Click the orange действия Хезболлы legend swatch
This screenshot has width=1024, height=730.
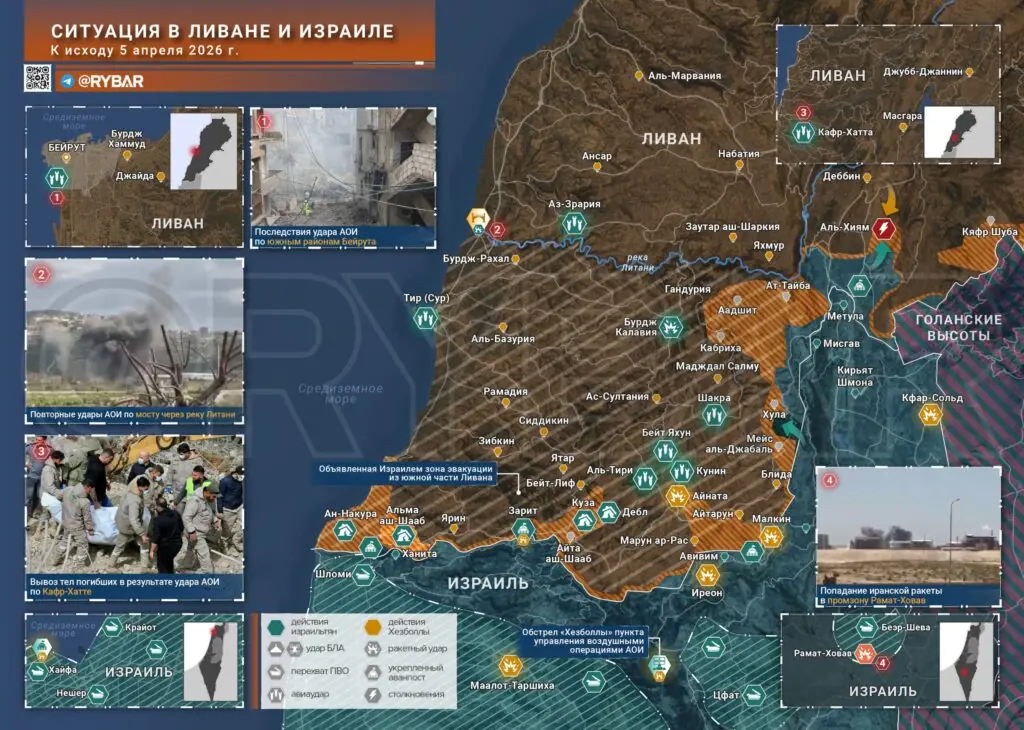click(x=371, y=628)
